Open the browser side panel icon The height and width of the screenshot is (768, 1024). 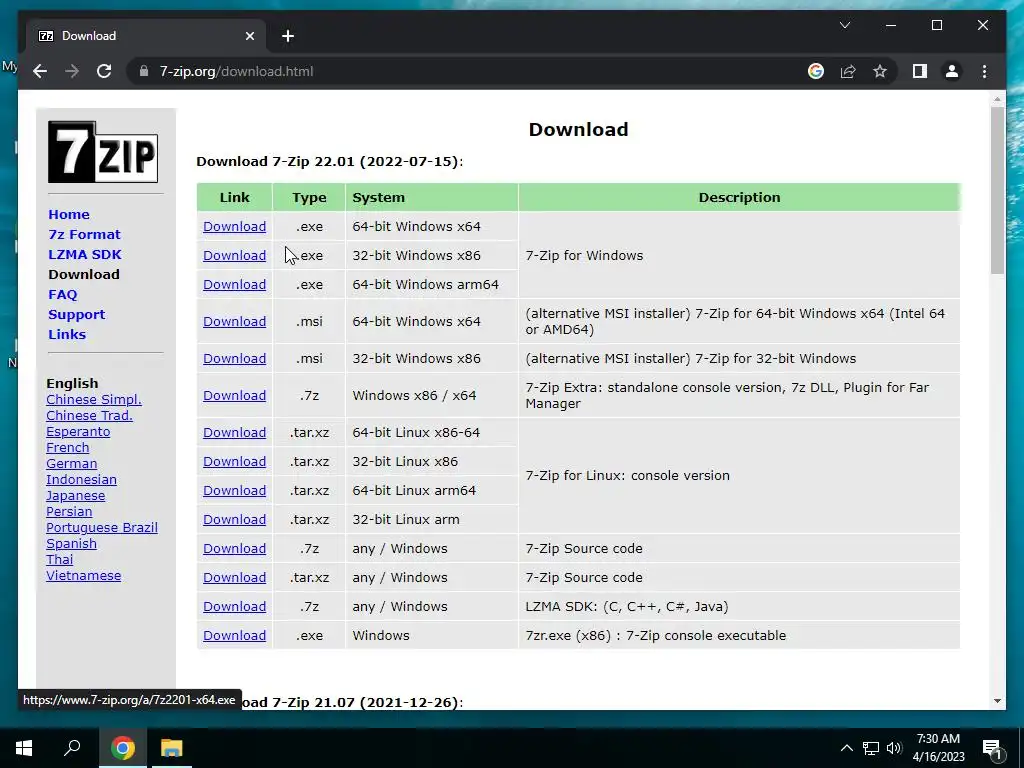pyautogui.click(x=920, y=71)
